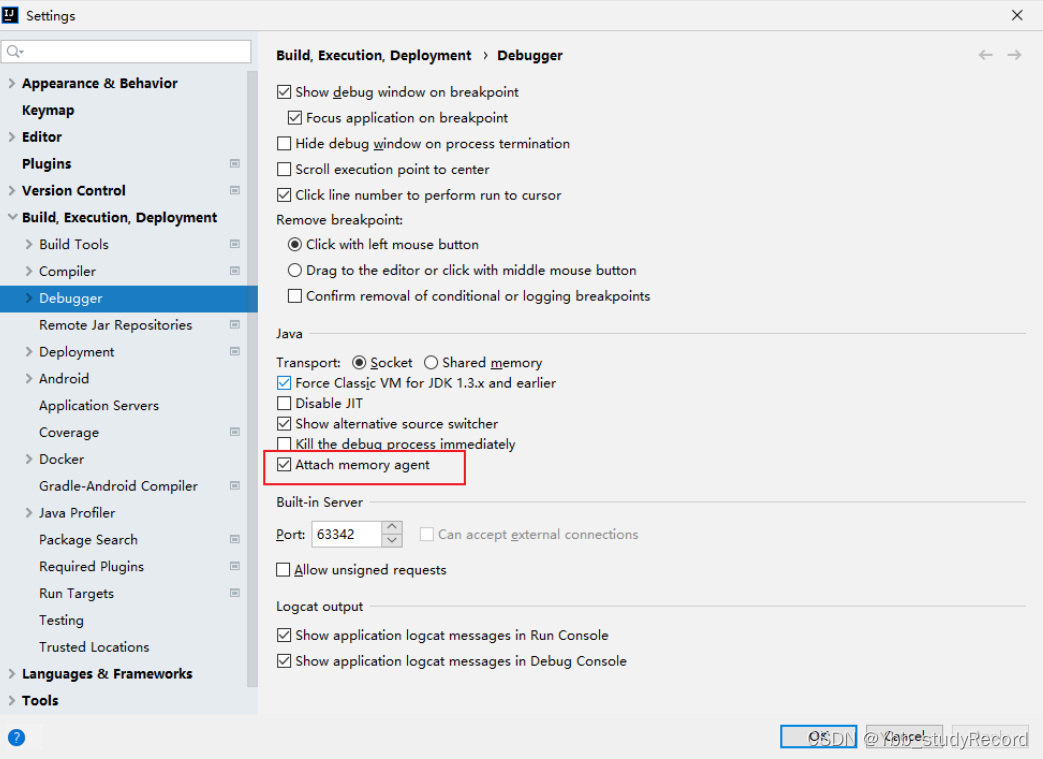Viewport: 1043px width, 759px height.
Task: Toggle Show debug window on breakpoint
Action: [284, 92]
